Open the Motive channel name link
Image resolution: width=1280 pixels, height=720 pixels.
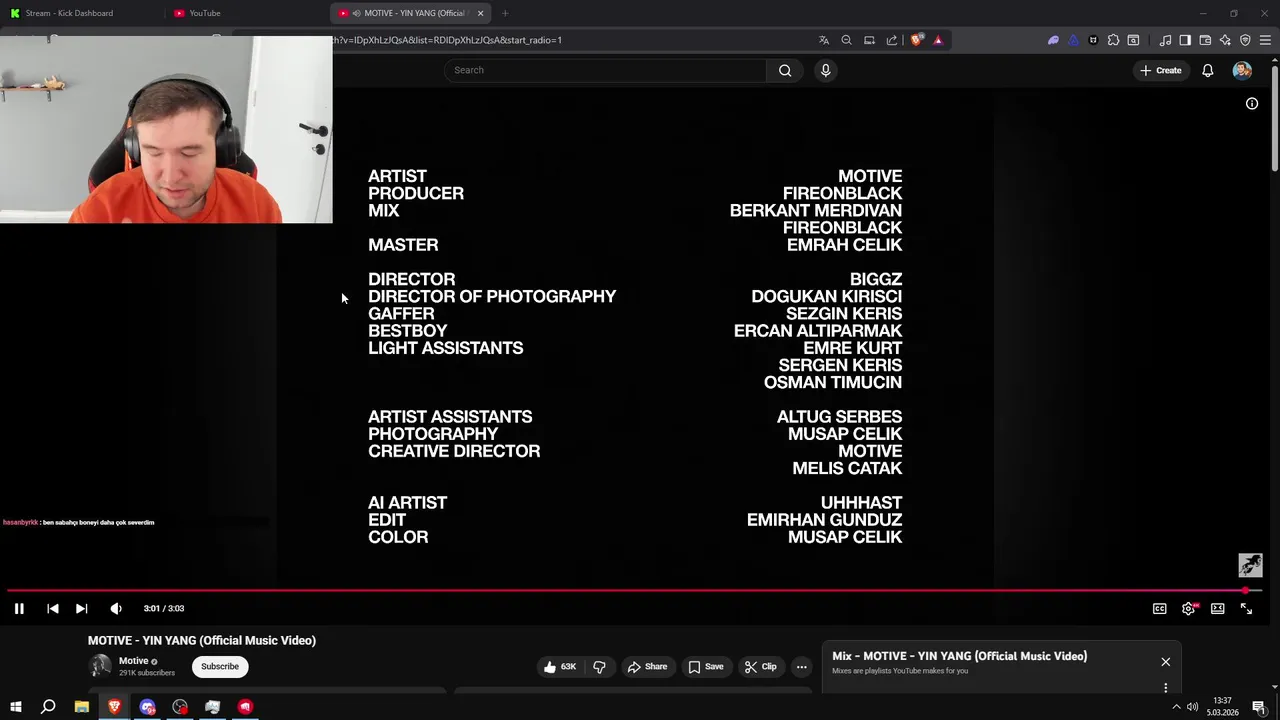pyautogui.click(x=134, y=661)
